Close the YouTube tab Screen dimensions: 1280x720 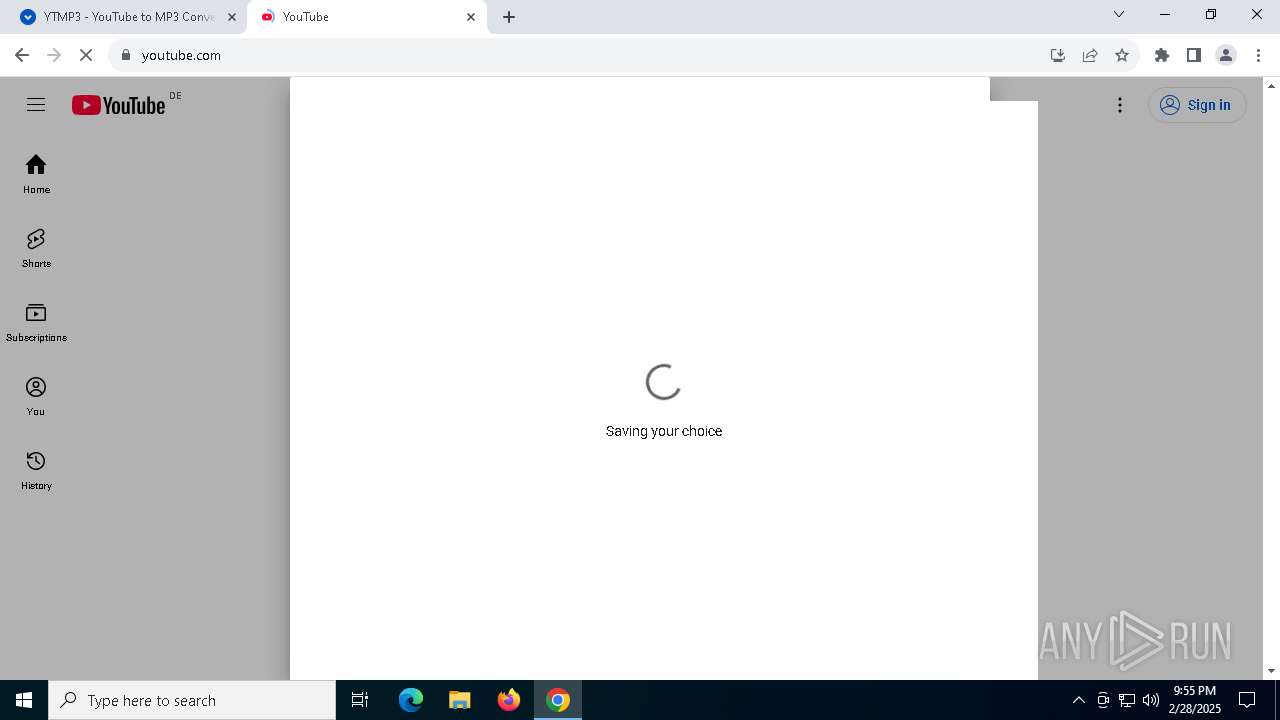(471, 17)
